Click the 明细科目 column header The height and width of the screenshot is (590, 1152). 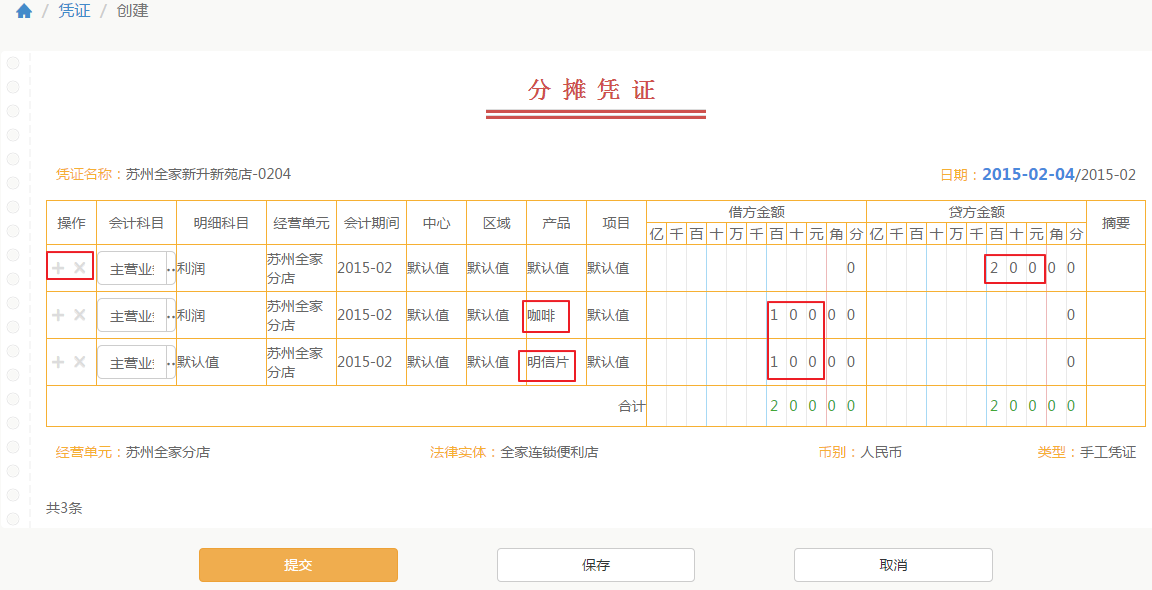point(221,223)
